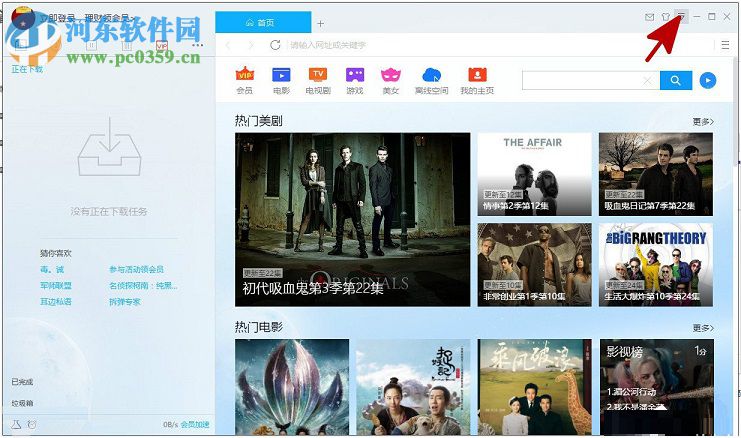The image size is (741, 438).
Task: Open Big Bang Theory 生活大爆炸 thumbnail
Action: (x=656, y=265)
